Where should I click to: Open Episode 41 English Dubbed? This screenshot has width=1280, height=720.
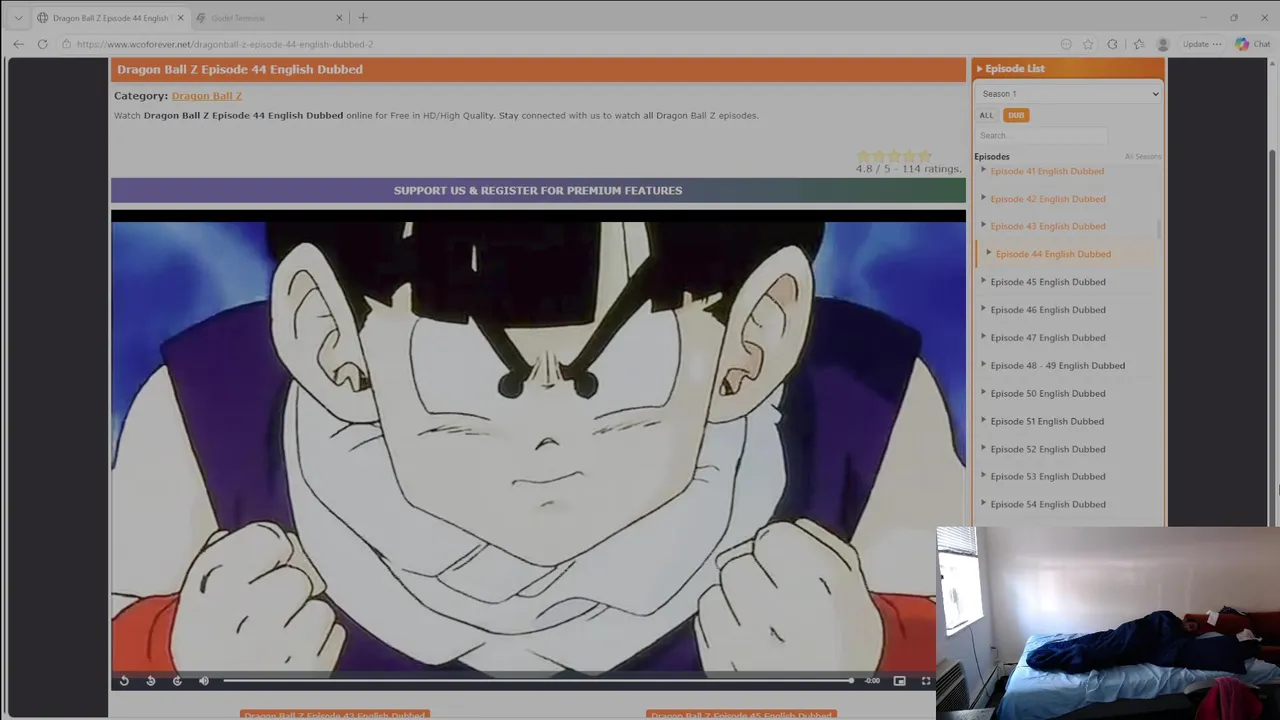[x=1047, y=171]
